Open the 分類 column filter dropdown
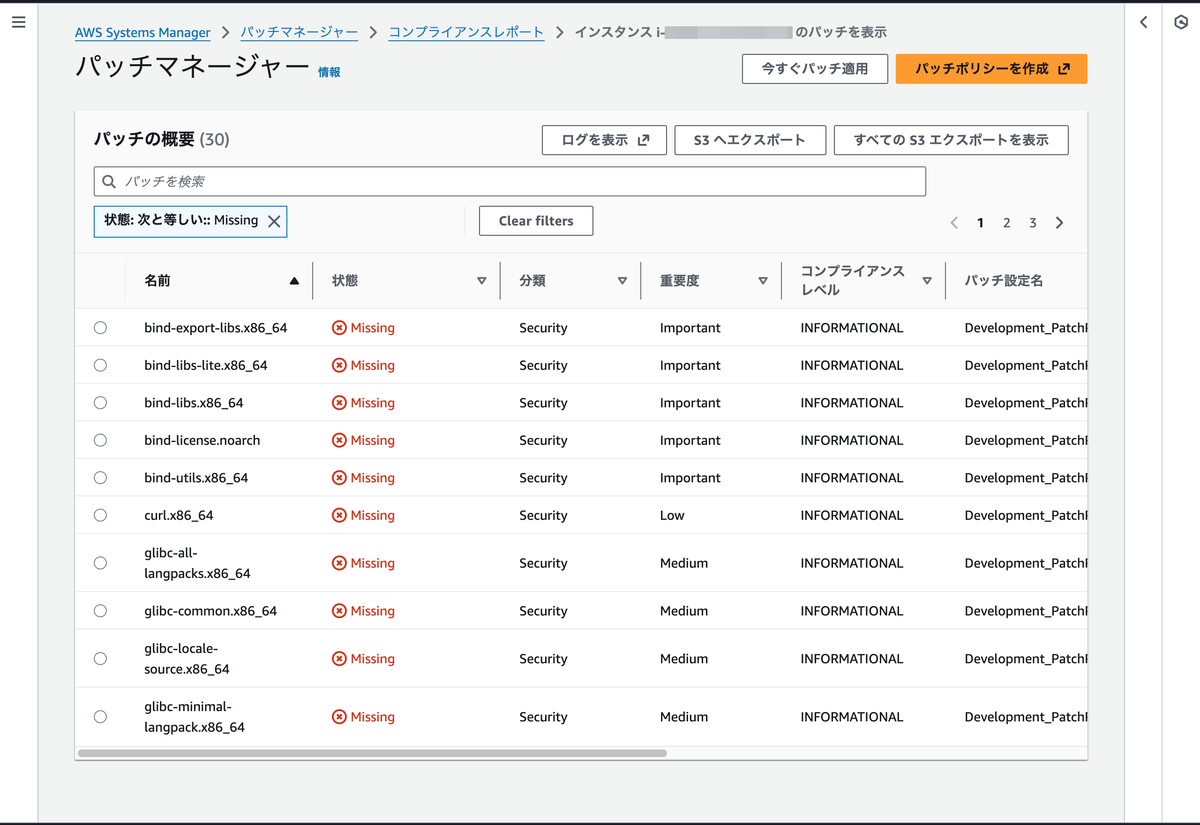The height and width of the screenshot is (825, 1200). click(622, 281)
